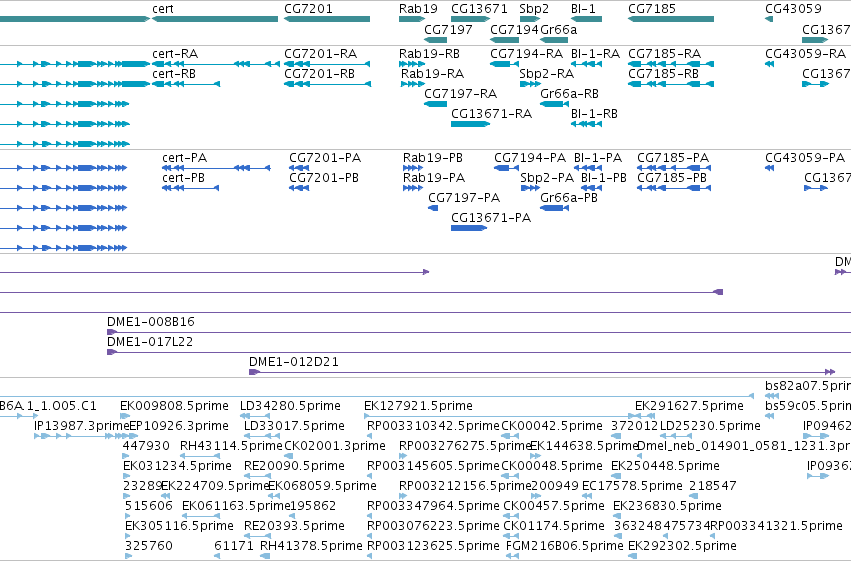Open the RH41378.5prime EST label
Screen dimensions: 851x561
tap(311, 546)
